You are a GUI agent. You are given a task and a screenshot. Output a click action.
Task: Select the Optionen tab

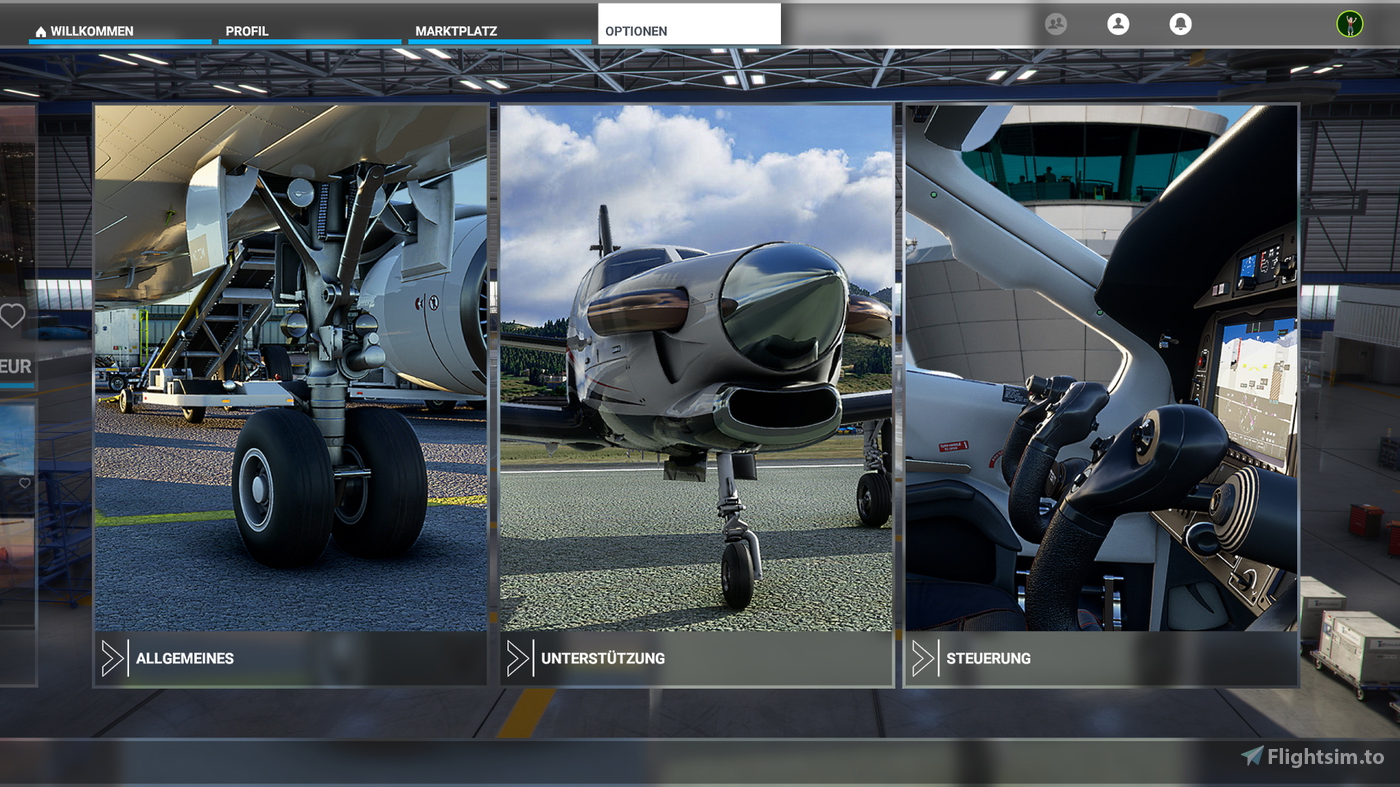tap(634, 30)
